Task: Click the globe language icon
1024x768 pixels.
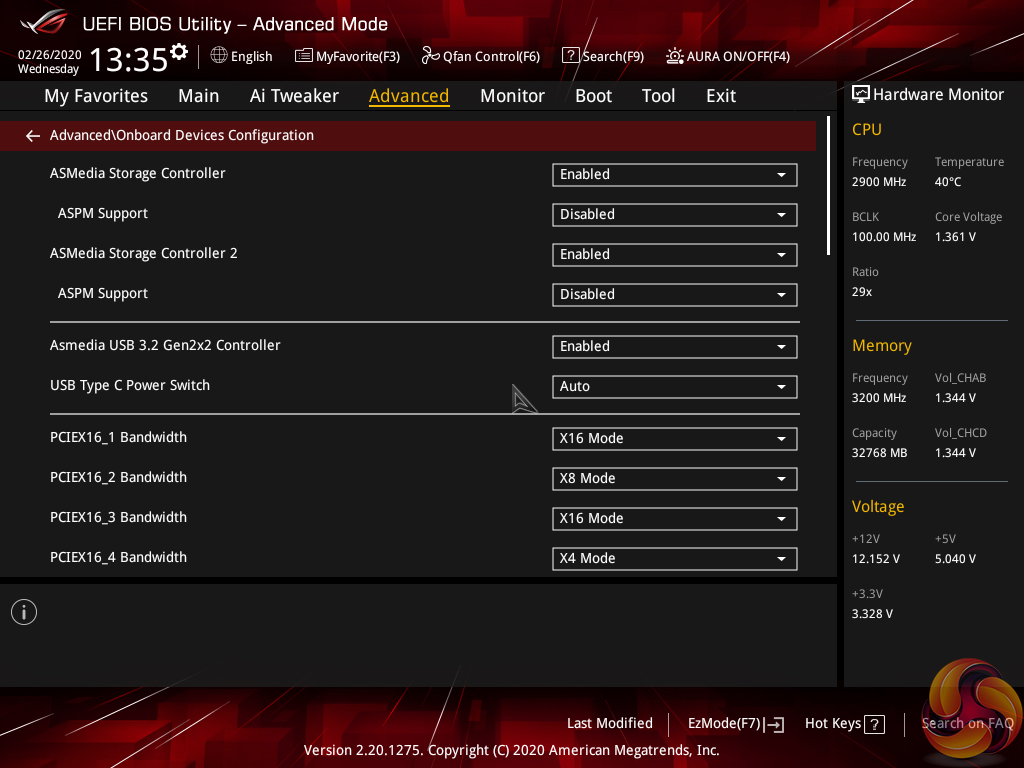Action: (x=219, y=56)
